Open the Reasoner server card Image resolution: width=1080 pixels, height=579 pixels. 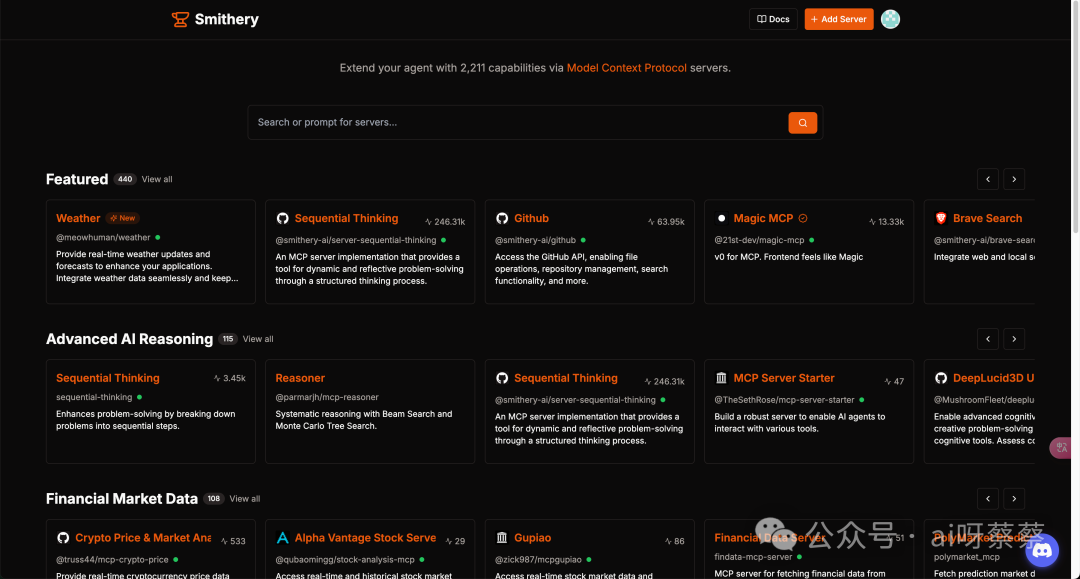[300, 378]
